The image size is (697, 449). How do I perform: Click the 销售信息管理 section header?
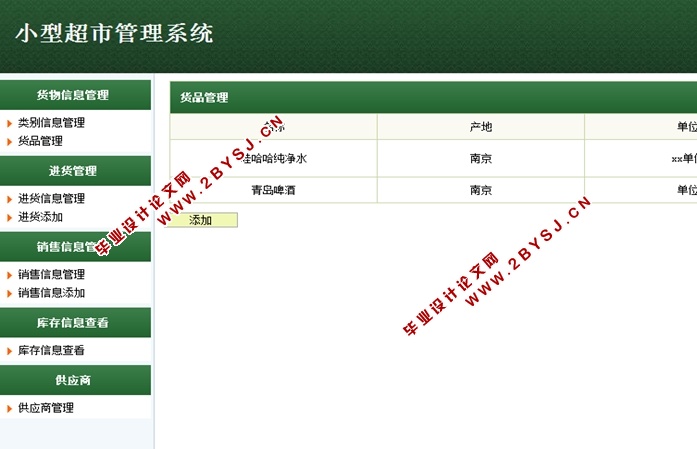(x=75, y=247)
